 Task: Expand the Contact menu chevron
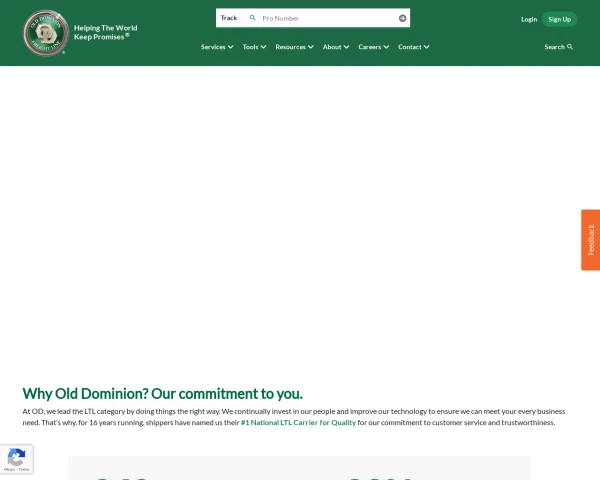pos(426,47)
